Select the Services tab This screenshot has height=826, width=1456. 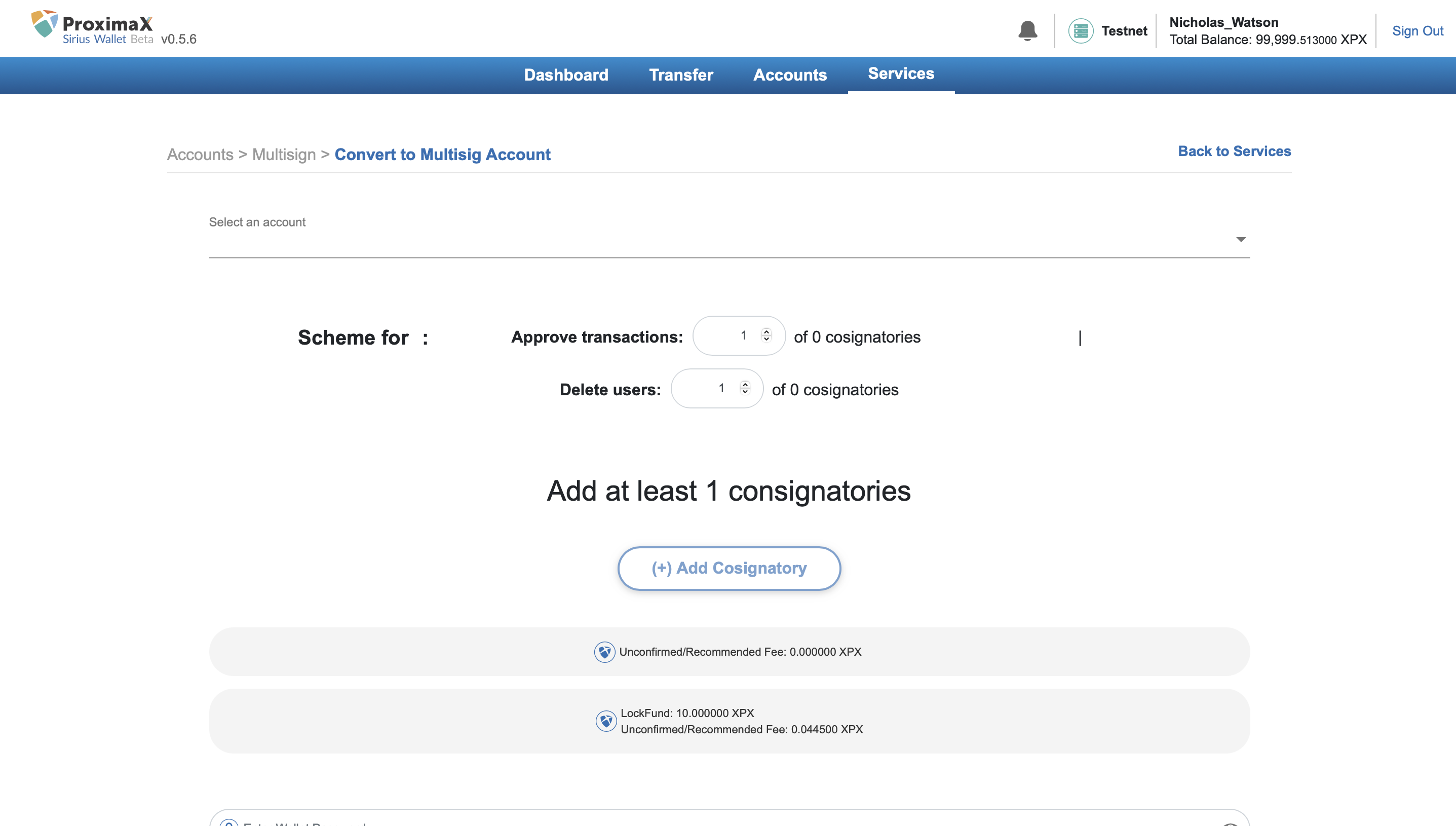[900, 74]
